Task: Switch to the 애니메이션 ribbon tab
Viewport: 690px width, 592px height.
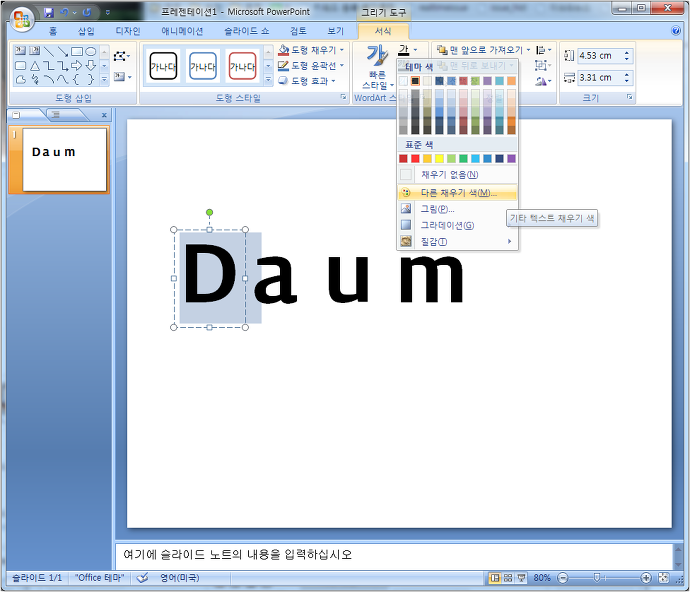Action: [x=182, y=31]
